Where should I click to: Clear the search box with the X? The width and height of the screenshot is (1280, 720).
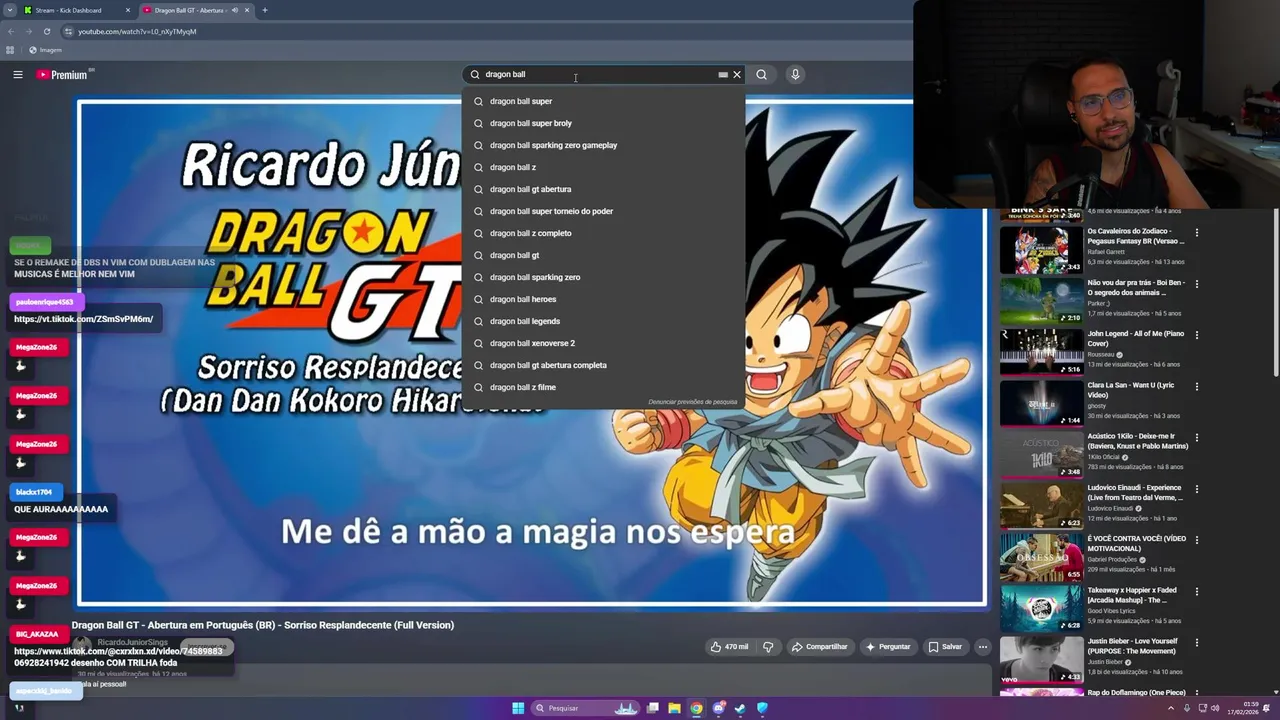tap(737, 74)
